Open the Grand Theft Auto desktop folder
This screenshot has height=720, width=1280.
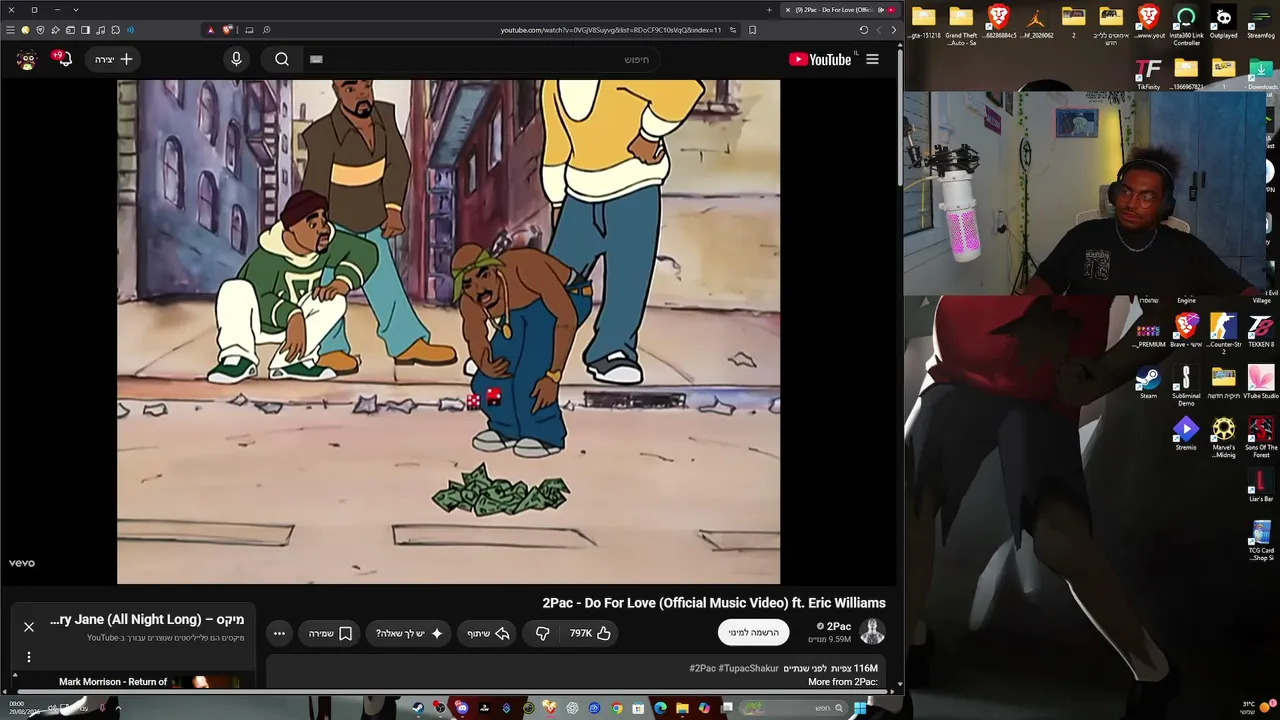tap(961, 26)
